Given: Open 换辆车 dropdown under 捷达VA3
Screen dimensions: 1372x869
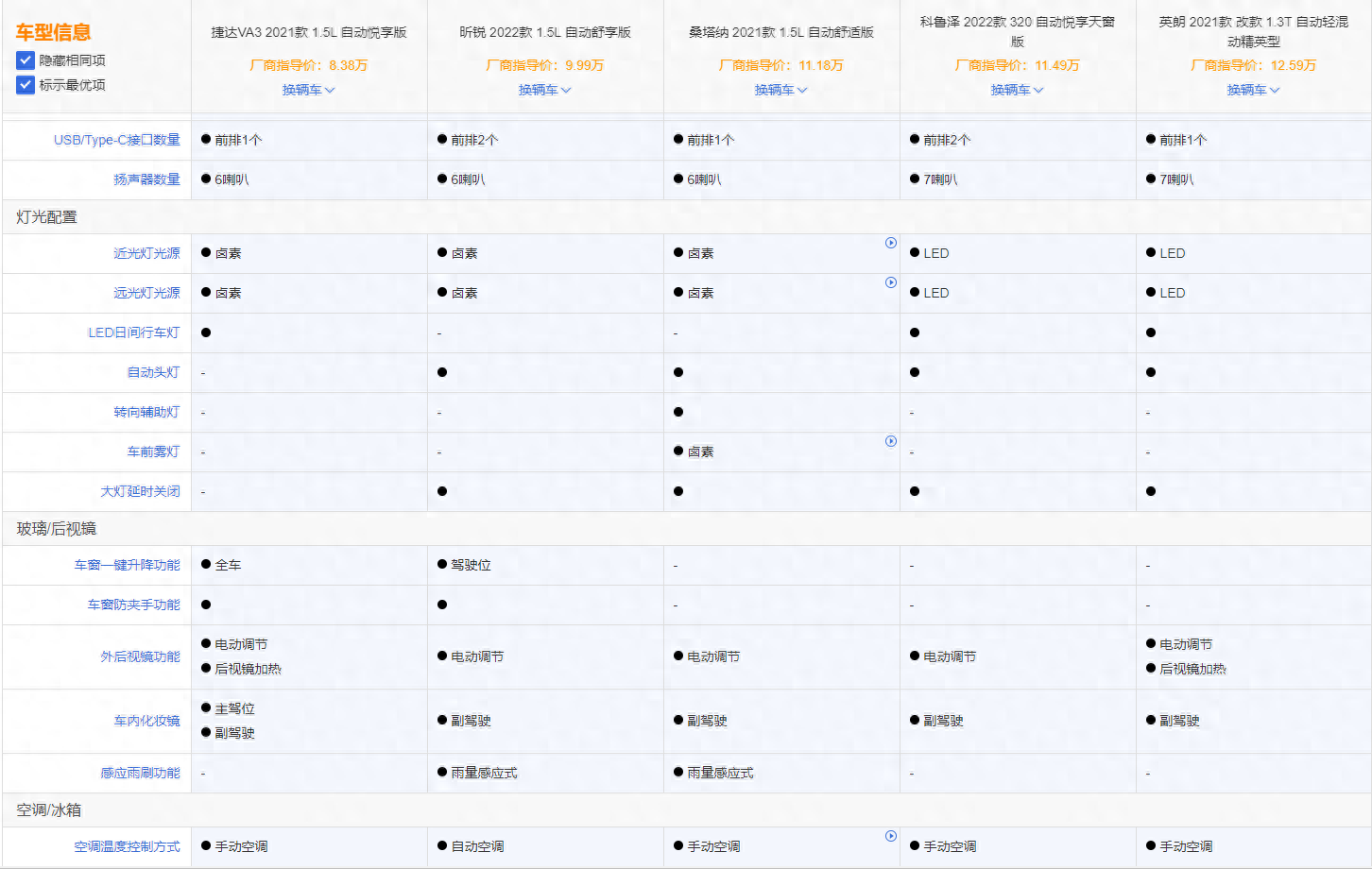Looking at the screenshot, I should (309, 90).
